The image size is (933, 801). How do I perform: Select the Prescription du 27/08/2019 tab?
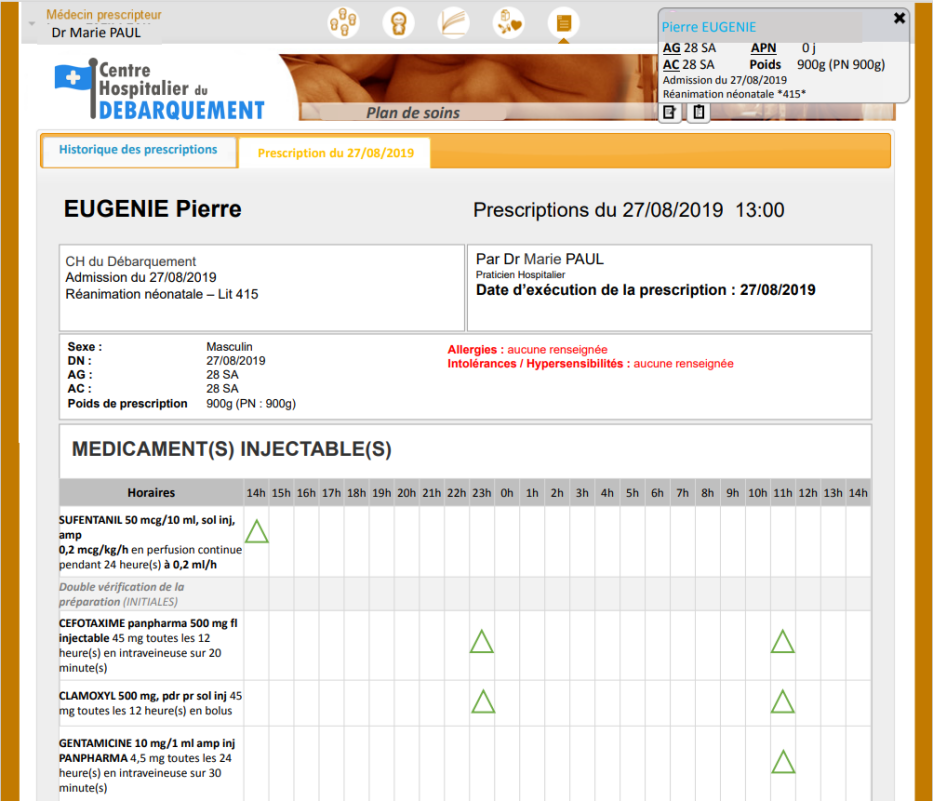click(335, 154)
